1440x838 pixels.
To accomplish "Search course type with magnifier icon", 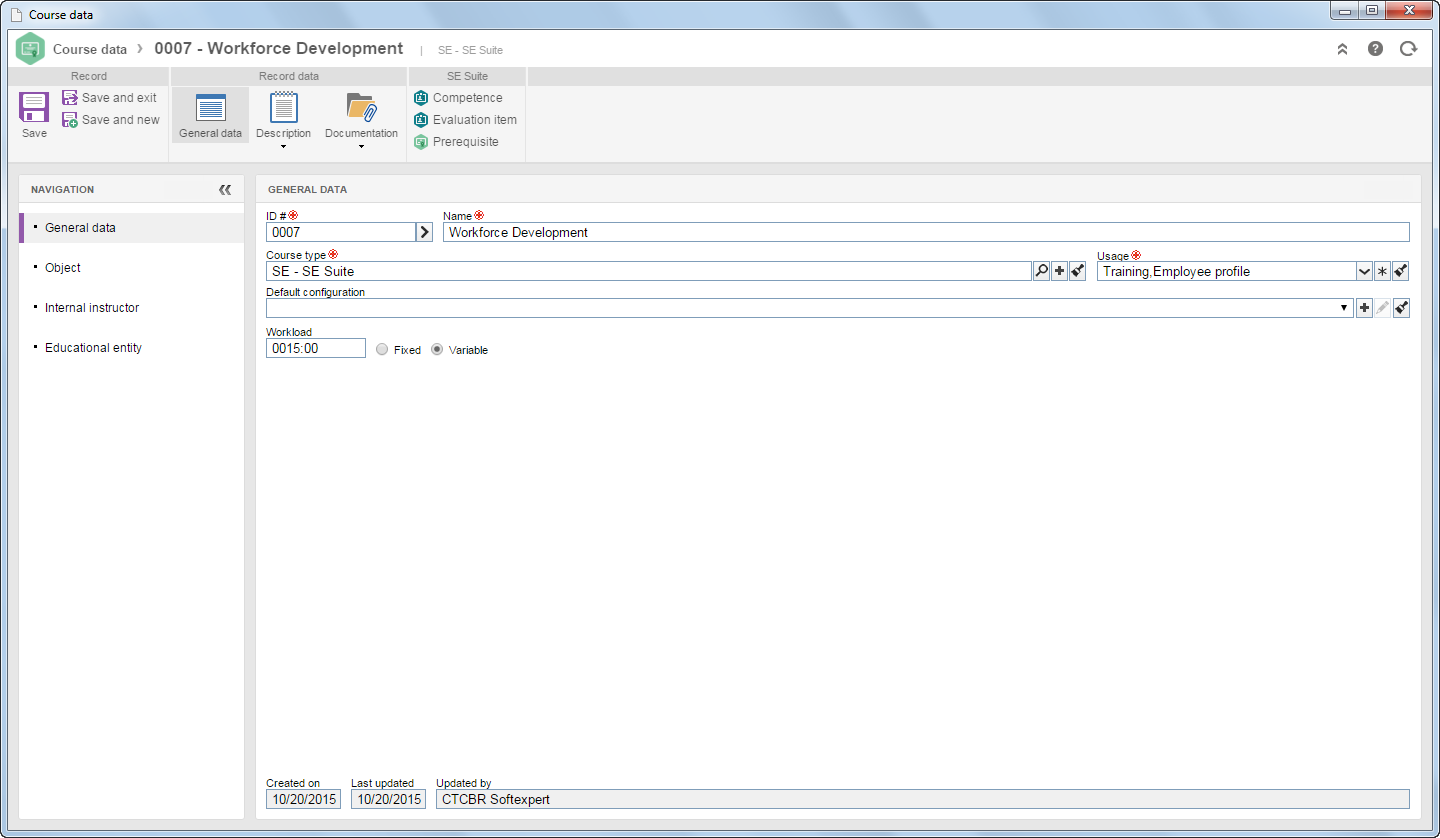I will (1041, 271).
